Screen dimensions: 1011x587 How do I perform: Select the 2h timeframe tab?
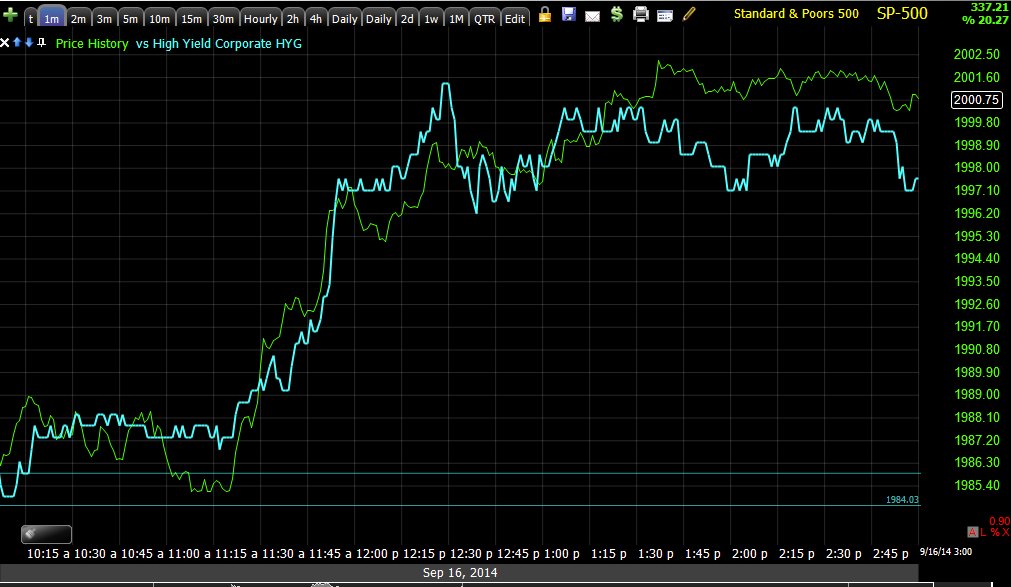coord(293,19)
